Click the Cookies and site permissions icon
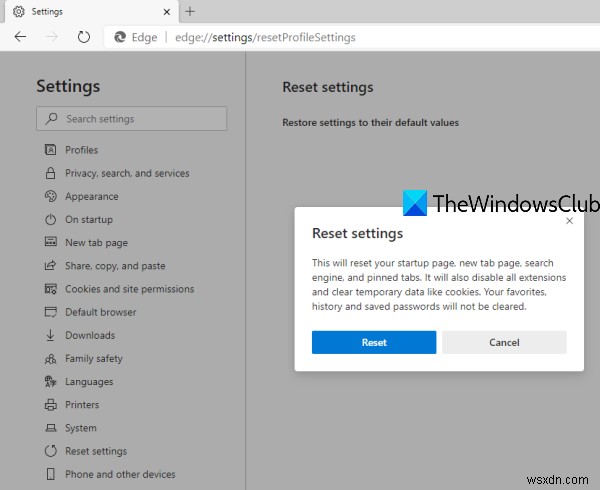 click(51, 288)
